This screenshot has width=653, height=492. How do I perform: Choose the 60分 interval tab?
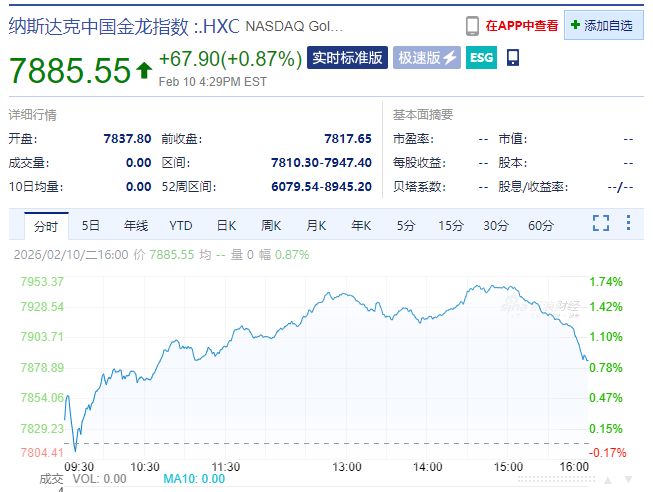[540, 225]
